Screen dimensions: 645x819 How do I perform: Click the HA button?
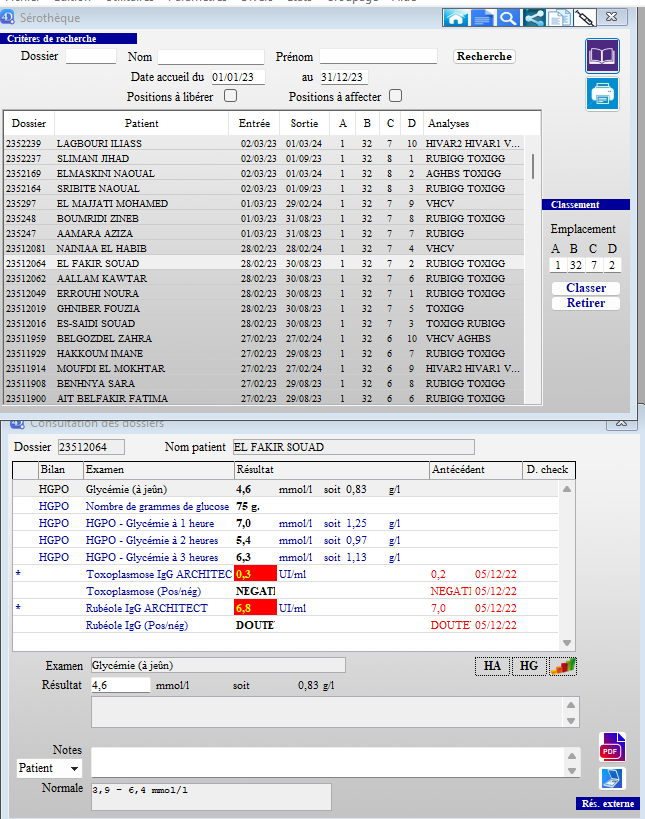point(491,666)
